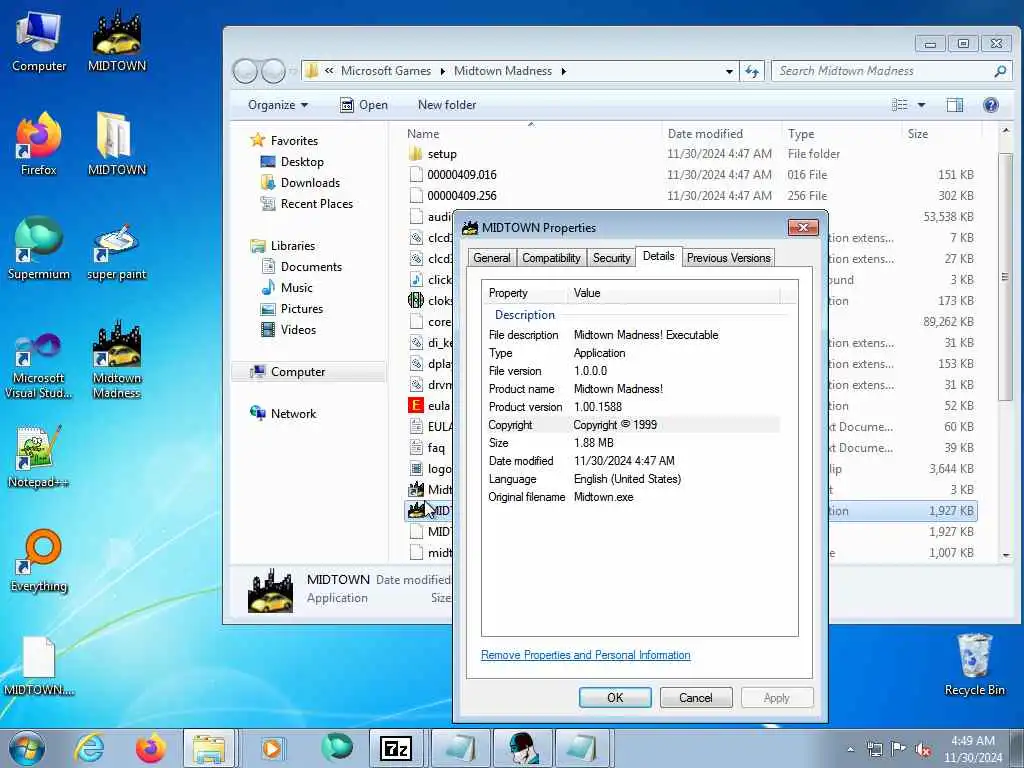Open Supermium taskbar icon

click(337, 748)
